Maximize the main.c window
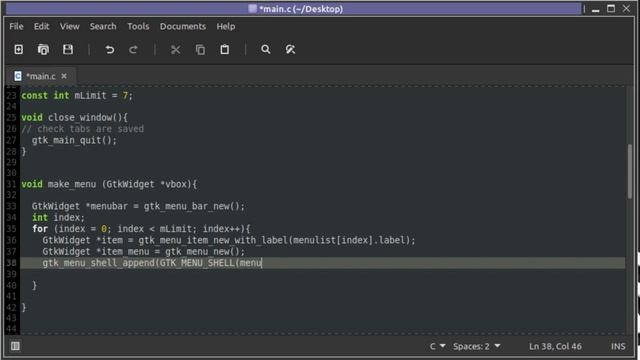Viewport: 640px width, 360px height. pyautogui.click(x=611, y=9)
